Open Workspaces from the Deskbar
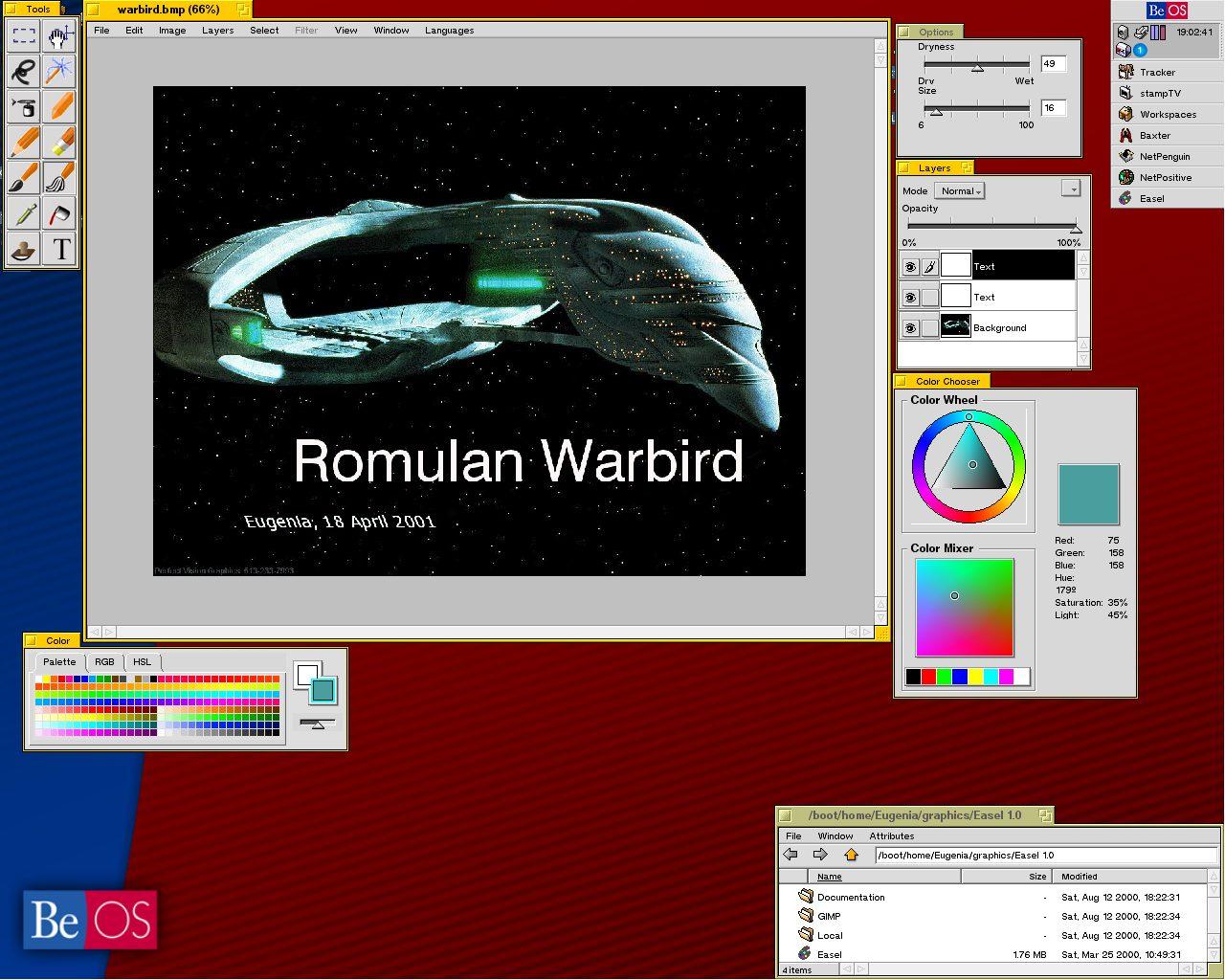This screenshot has height=980, width=1225. coord(1168,114)
